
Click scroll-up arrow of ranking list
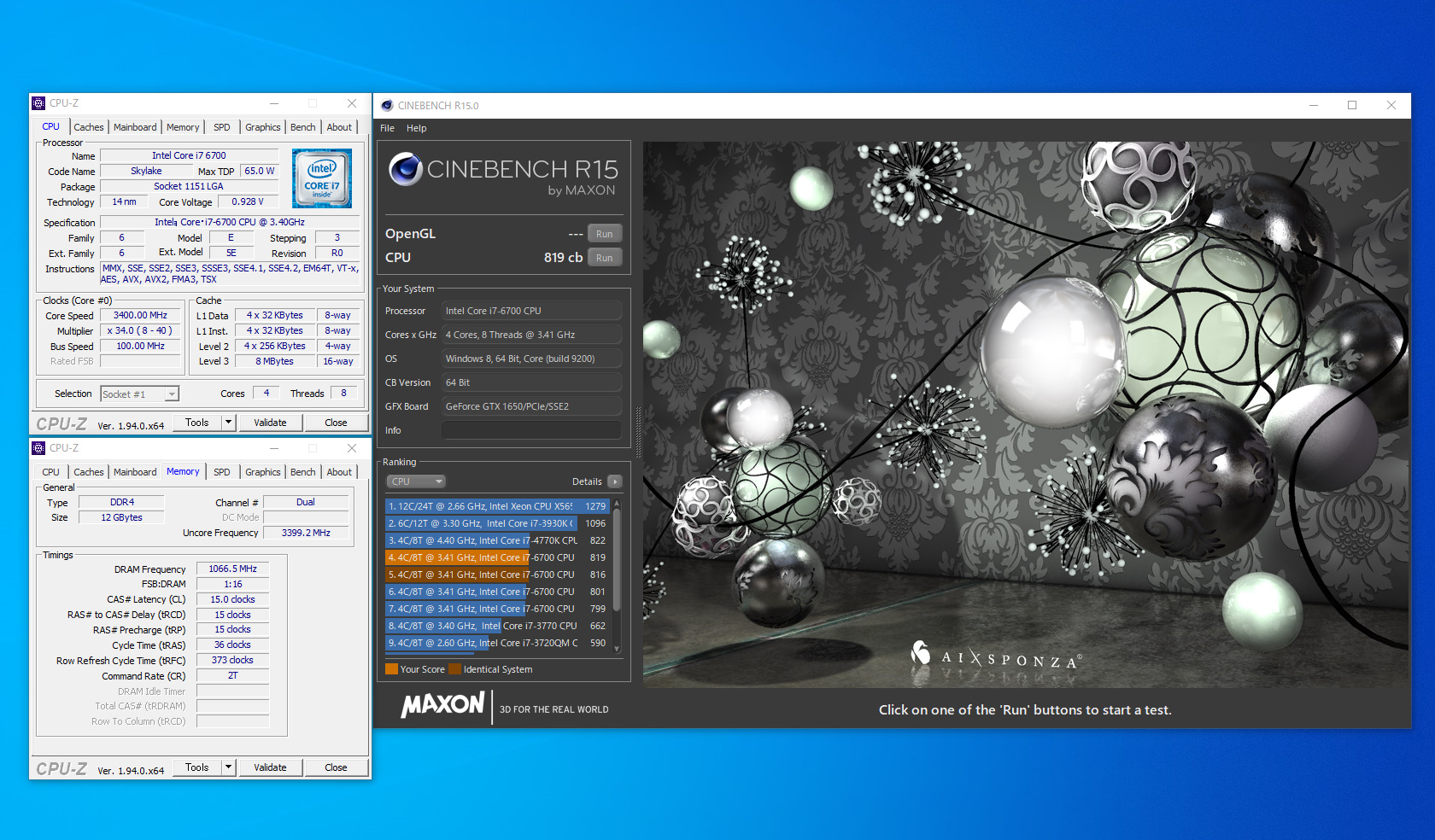pos(617,504)
